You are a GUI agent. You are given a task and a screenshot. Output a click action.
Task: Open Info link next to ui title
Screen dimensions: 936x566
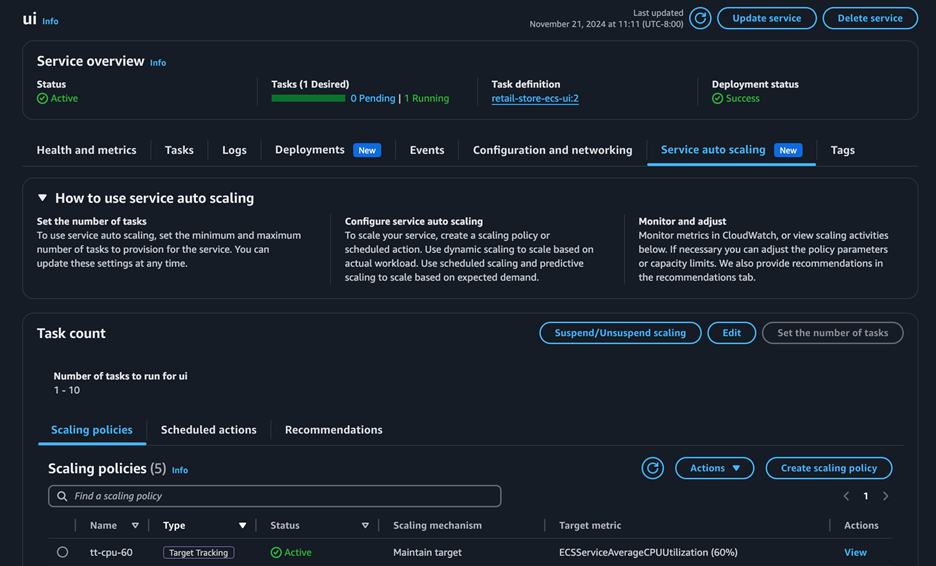[x=50, y=21]
